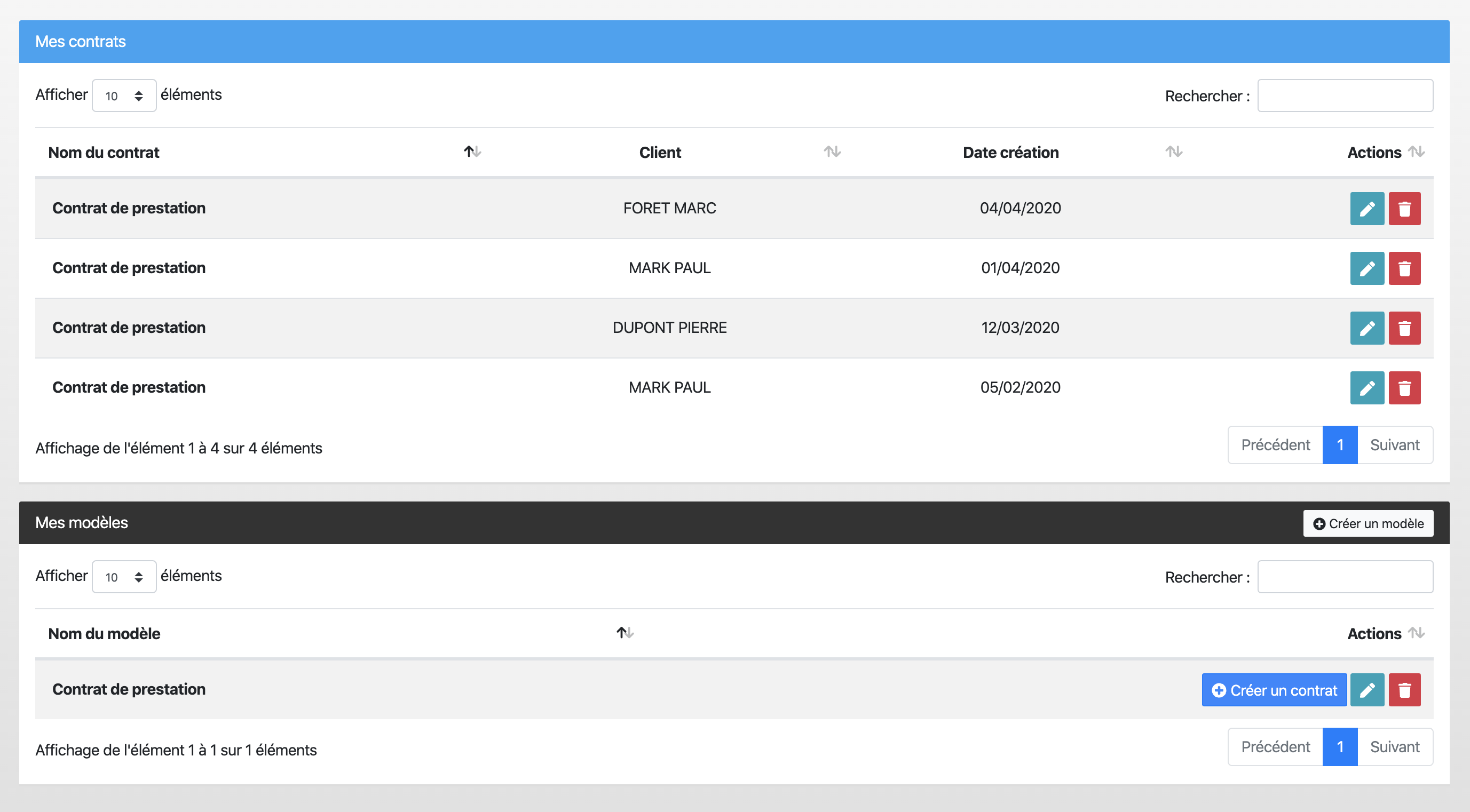The width and height of the screenshot is (1470, 812).
Task: Click the MARK PAUL cell dated 05/02/2020
Action: click(x=669, y=388)
